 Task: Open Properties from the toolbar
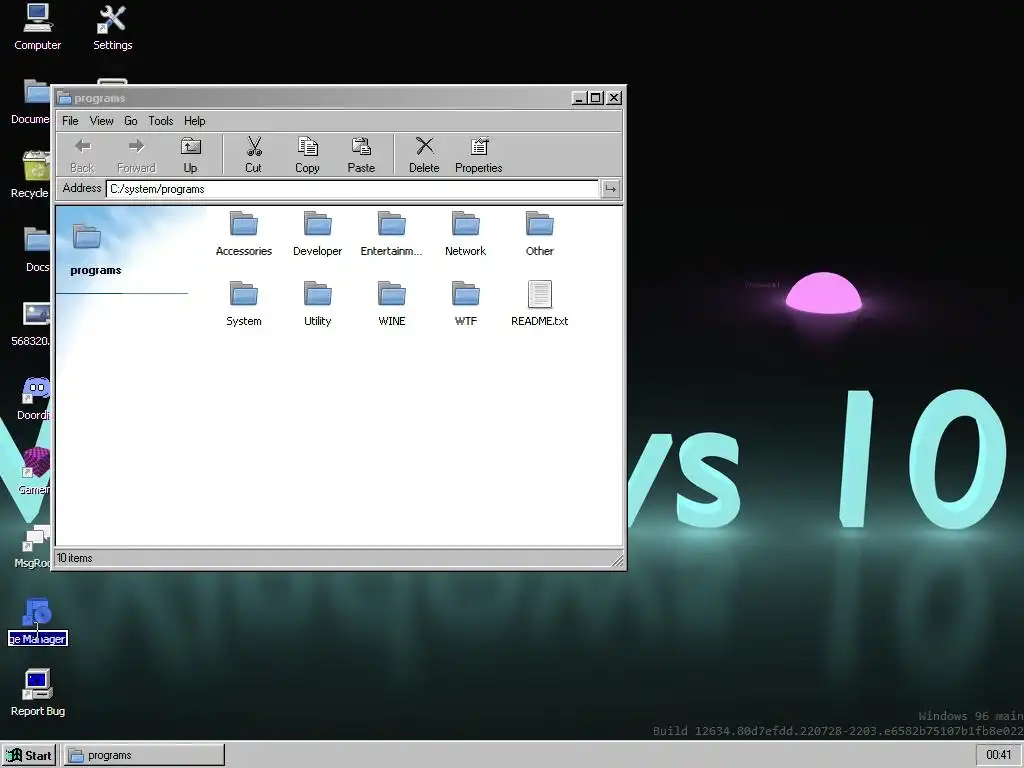point(479,155)
